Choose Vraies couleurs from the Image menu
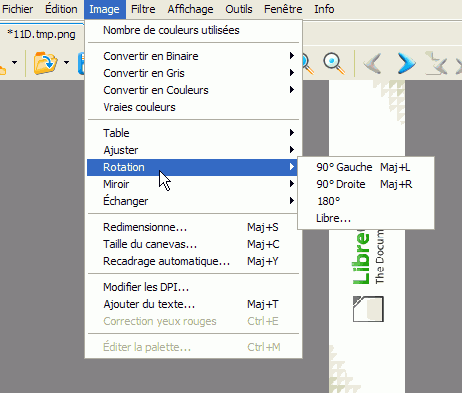Viewport: 462px width, 393px height. tap(193, 107)
